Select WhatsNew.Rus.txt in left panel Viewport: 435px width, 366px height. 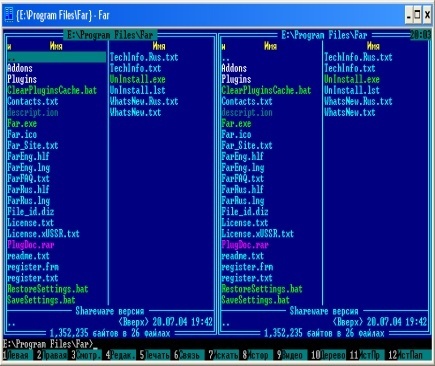144,101
